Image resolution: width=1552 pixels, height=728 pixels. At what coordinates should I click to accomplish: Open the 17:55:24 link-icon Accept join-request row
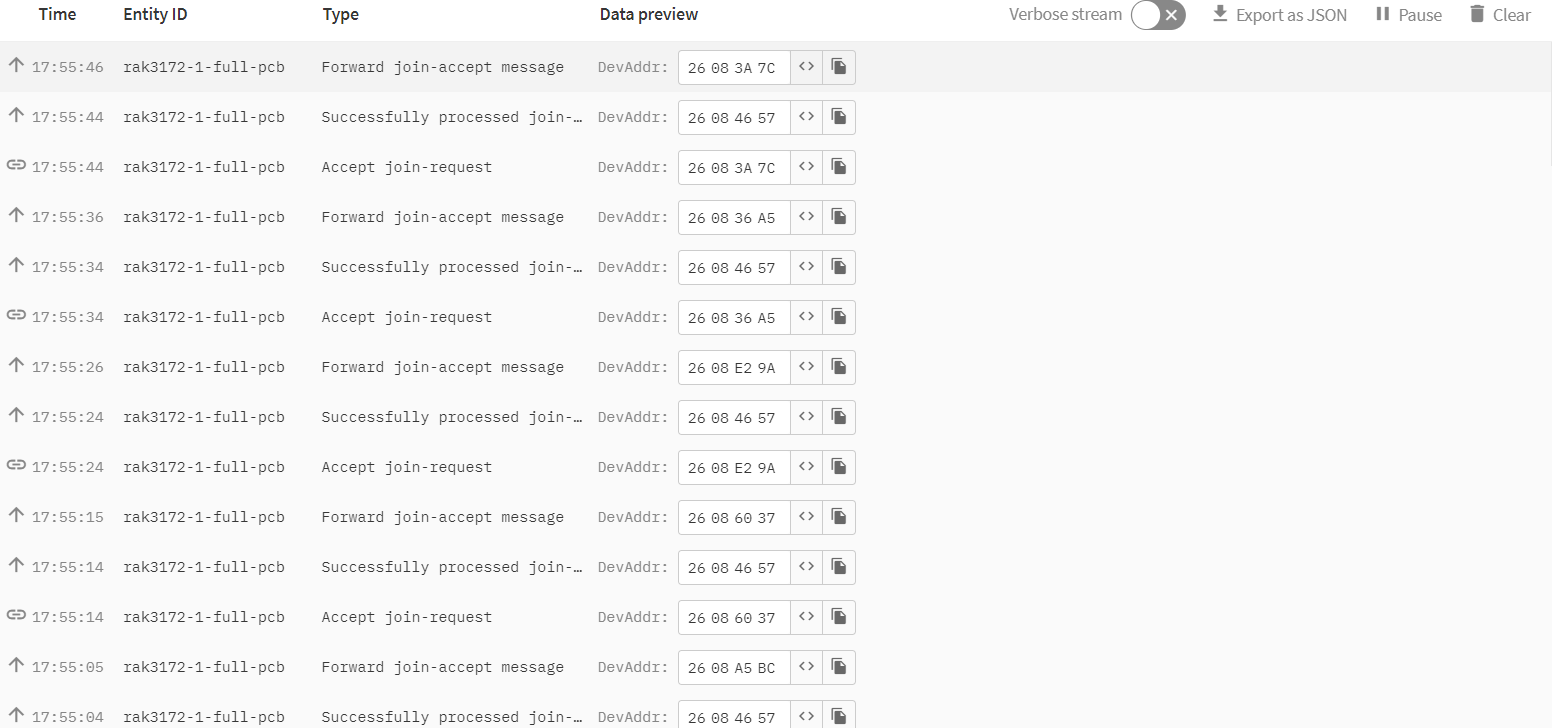click(406, 467)
